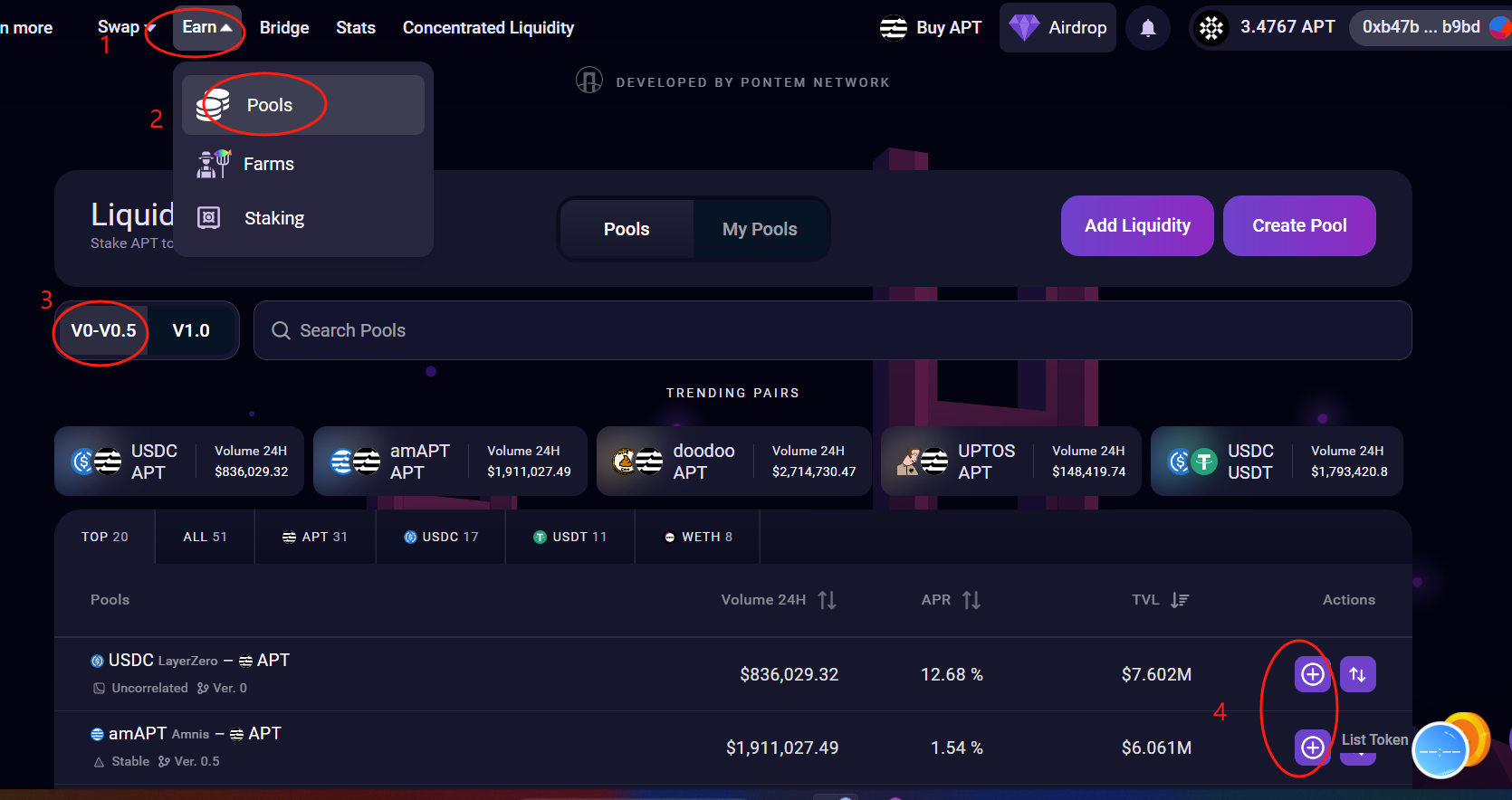
Task: Click the Create Pool button
Action: point(1299,225)
